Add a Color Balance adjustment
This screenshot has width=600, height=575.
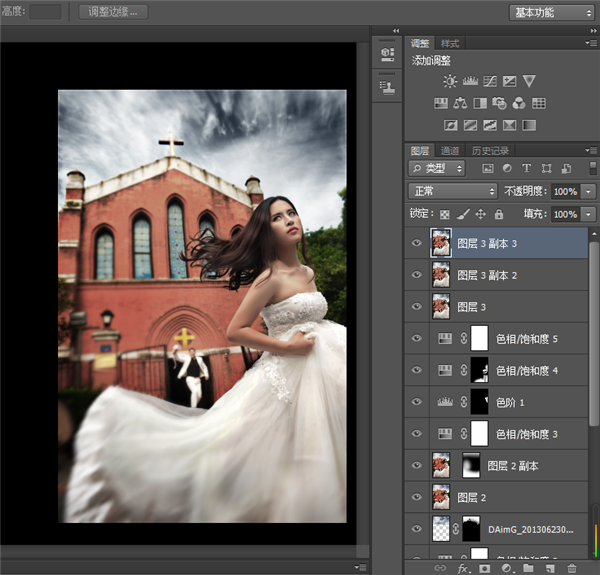(x=460, y=103)
